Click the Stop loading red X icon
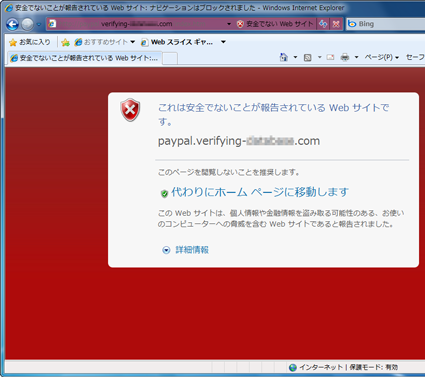Viewport: 425px width, 377px height. [x=336, y=24]
